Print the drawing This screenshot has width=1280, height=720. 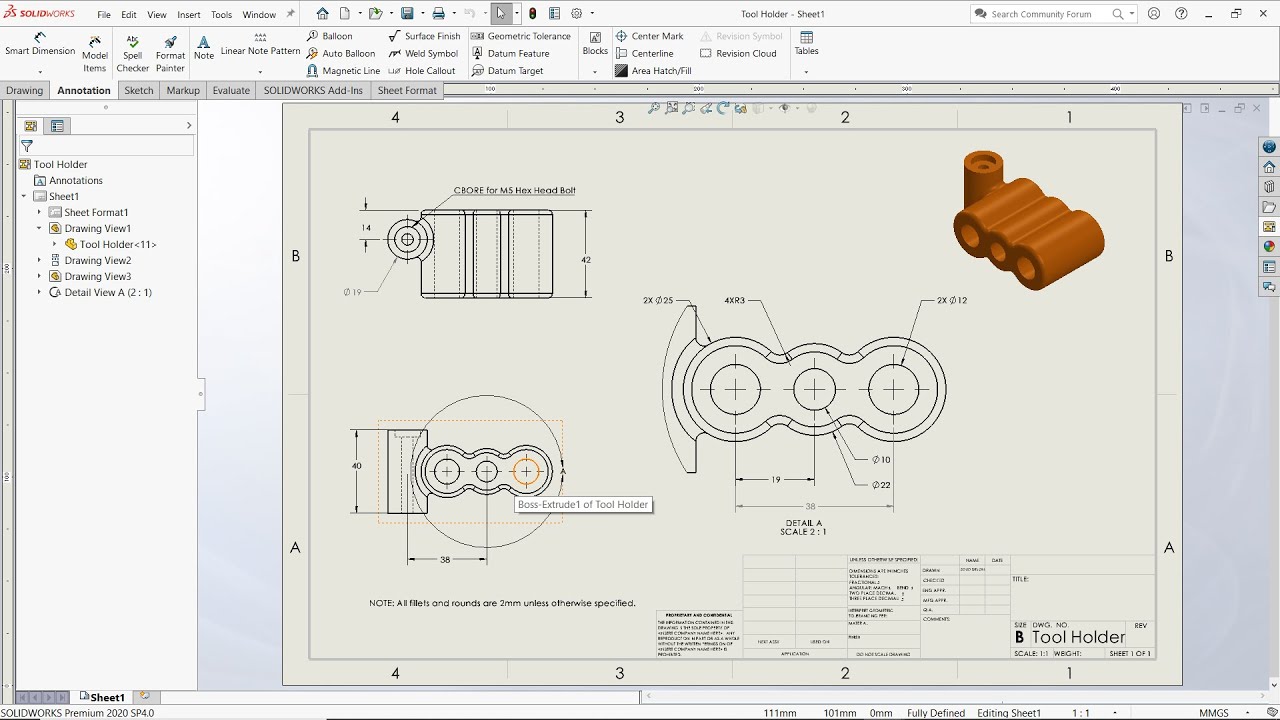(438, 14)
